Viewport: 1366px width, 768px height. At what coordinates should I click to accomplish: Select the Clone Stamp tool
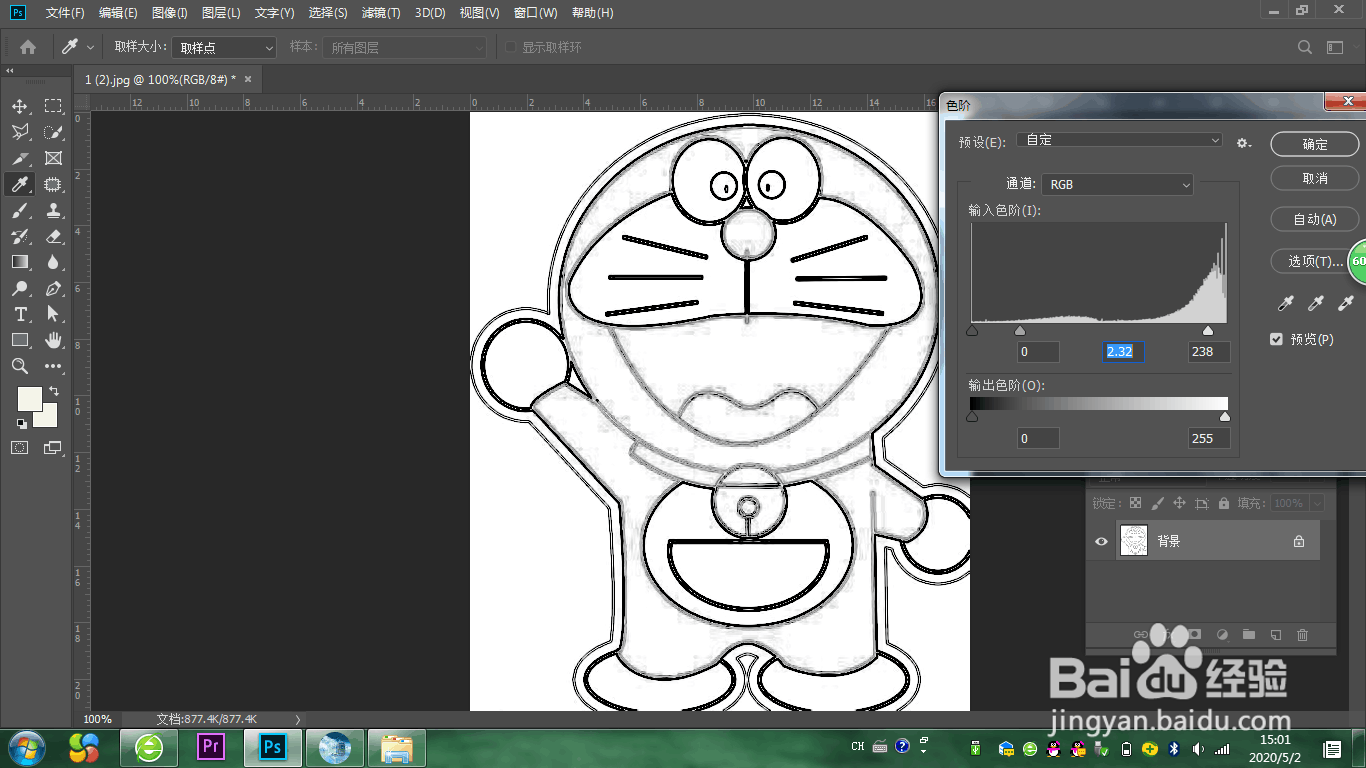tap(53, 210)
